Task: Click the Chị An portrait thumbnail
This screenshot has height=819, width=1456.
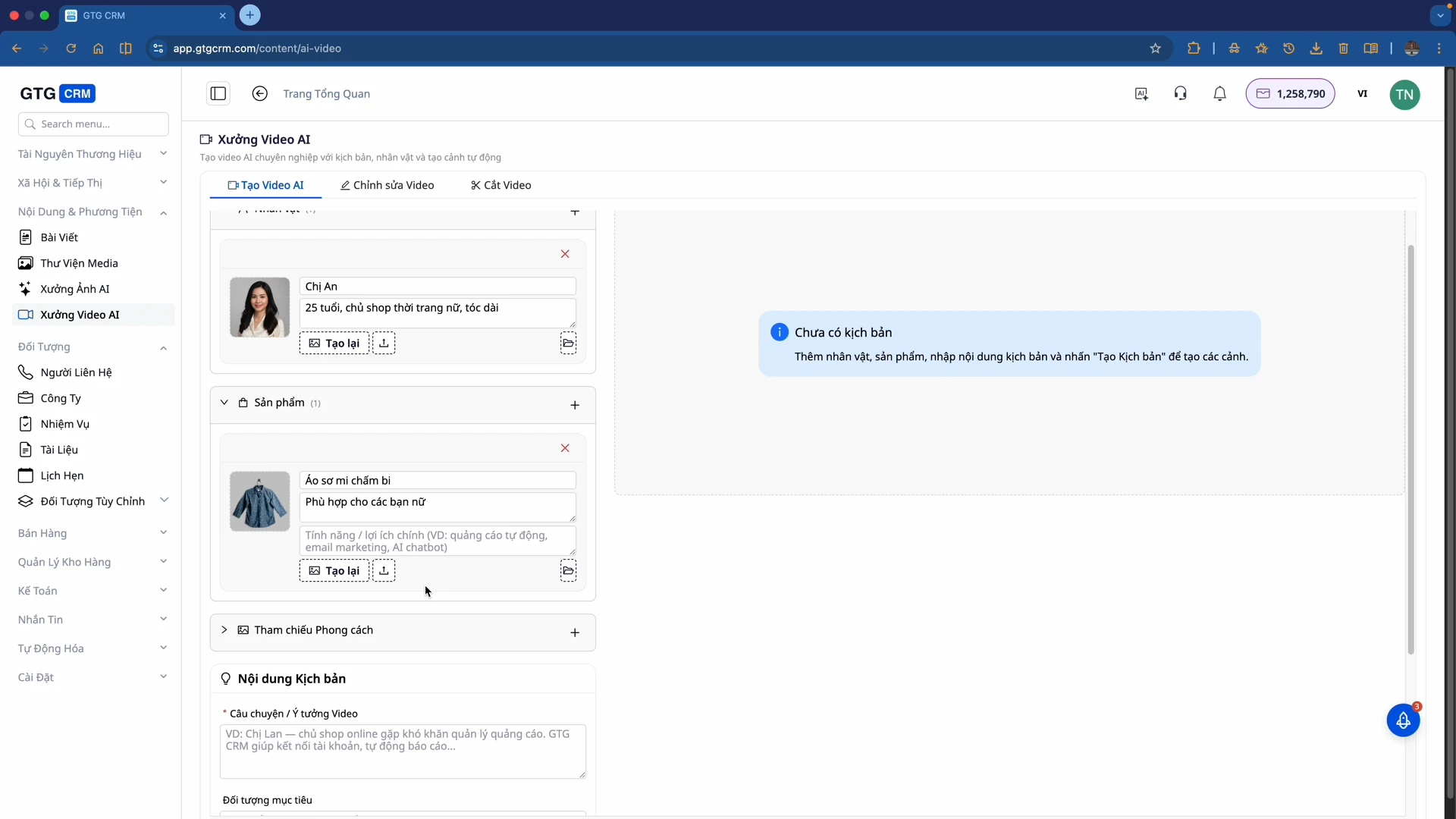Action: click(259, 307)
